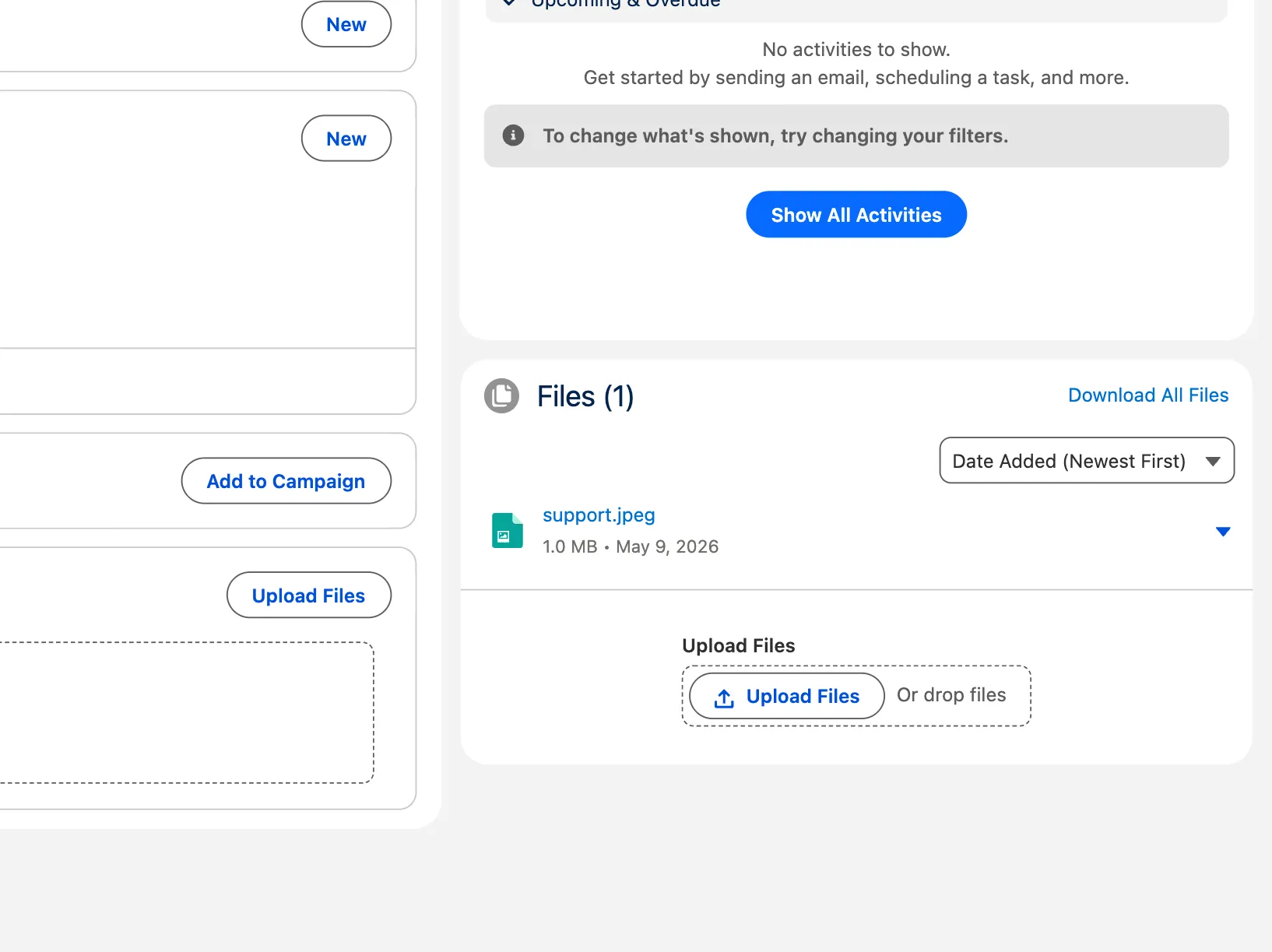Open the support.jpeg file link
1272x952 pixels.
pos(599,515)
